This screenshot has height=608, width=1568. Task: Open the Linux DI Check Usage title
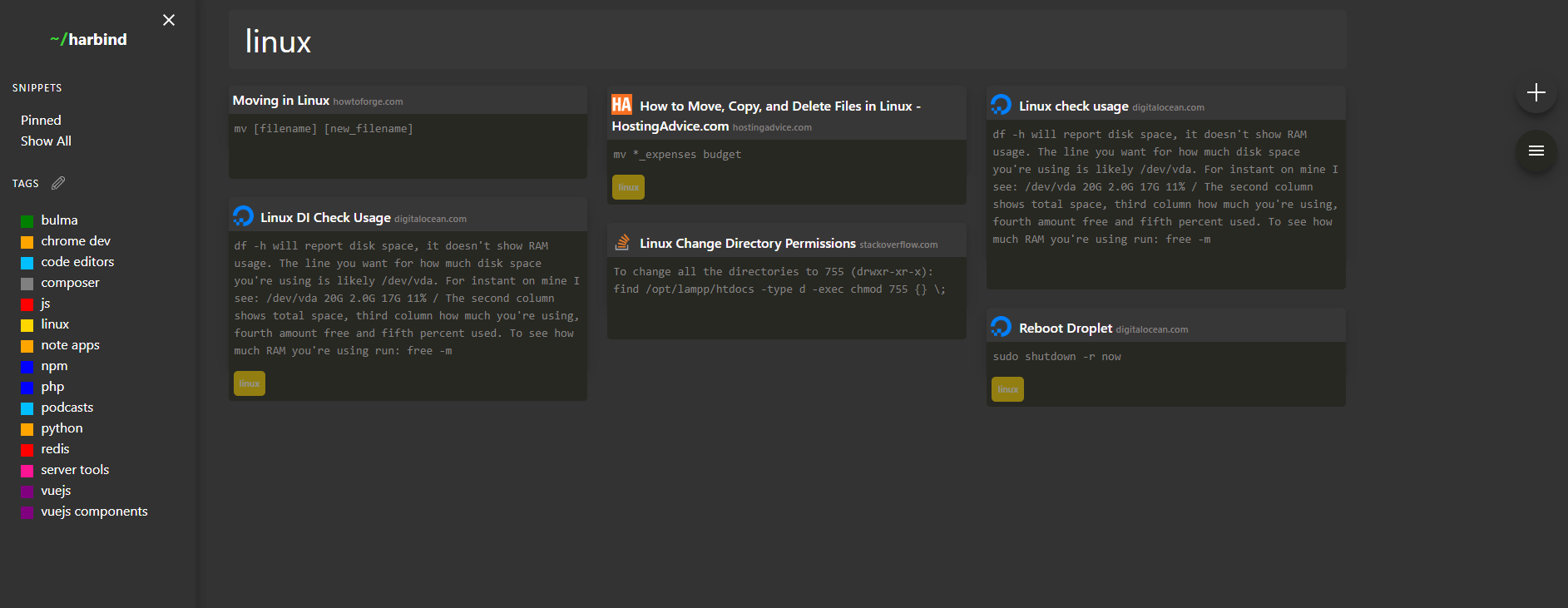coord(325,218)
